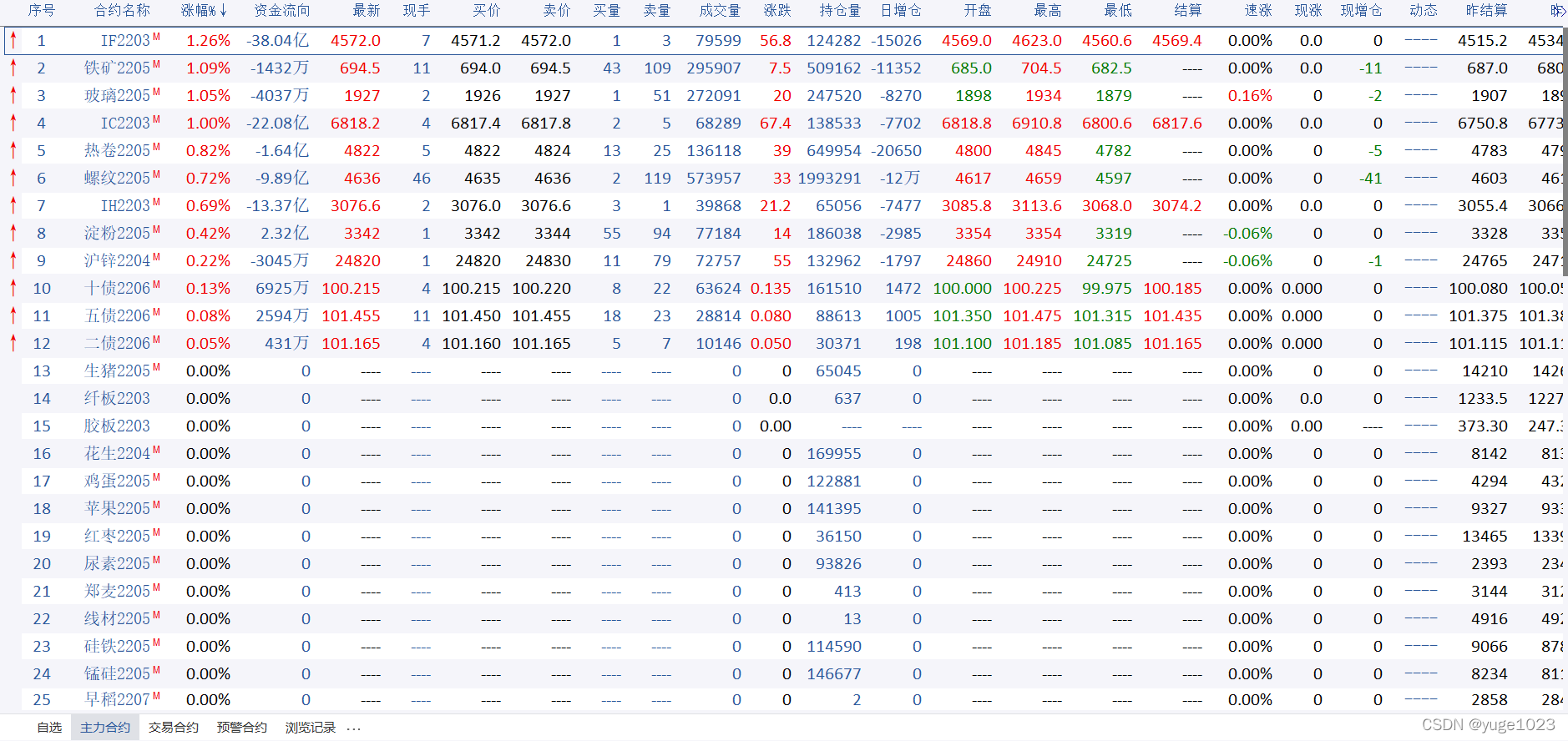The width and height of the screenshot is (1568, 741).
Task: Select the 螺纹2205 contract name
Action: 117,178
